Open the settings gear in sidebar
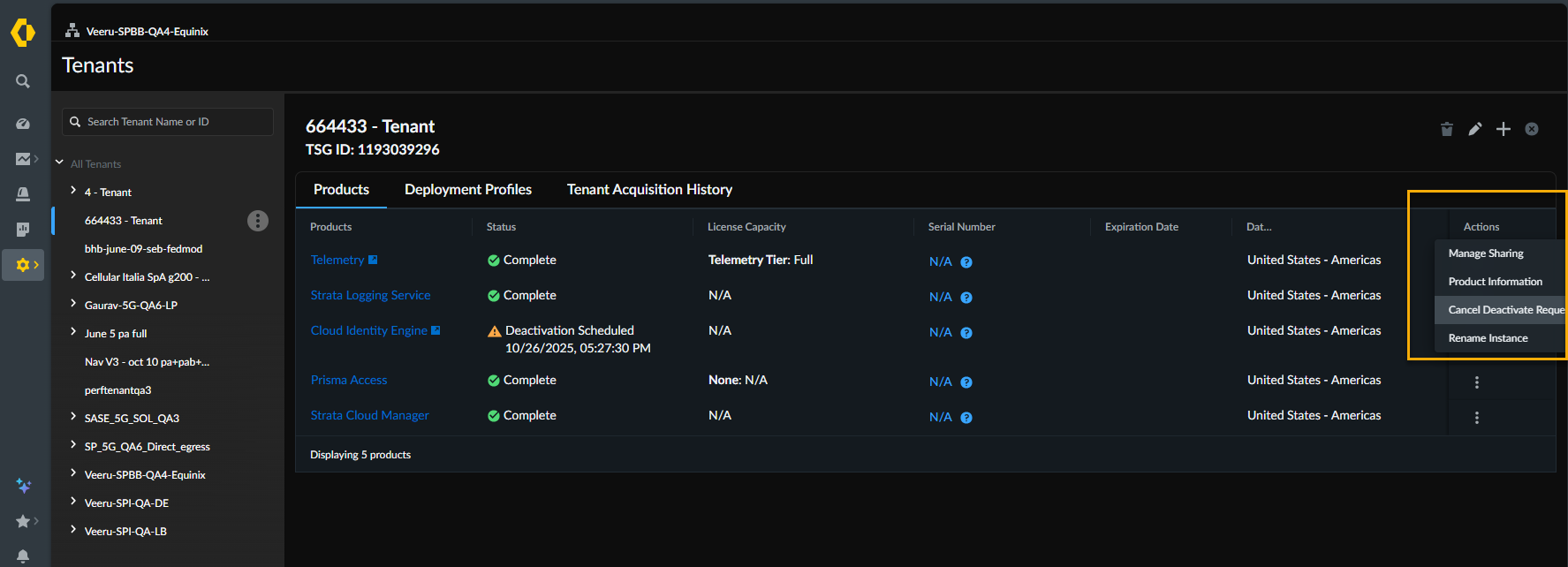Image resolution: width=1568 pixels, height=567 pixels. 23,265
